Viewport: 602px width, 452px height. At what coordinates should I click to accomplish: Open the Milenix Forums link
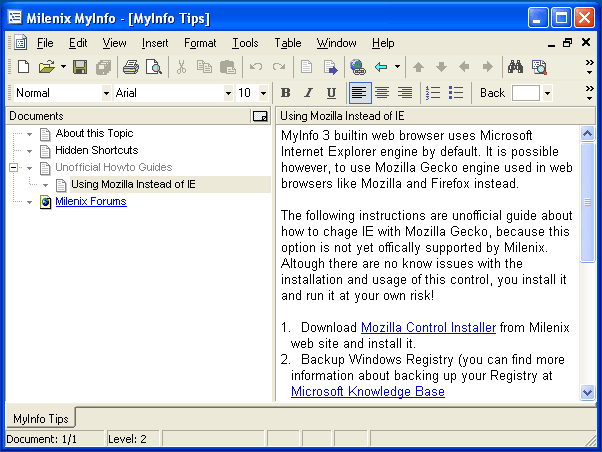[x=91, y=201]
